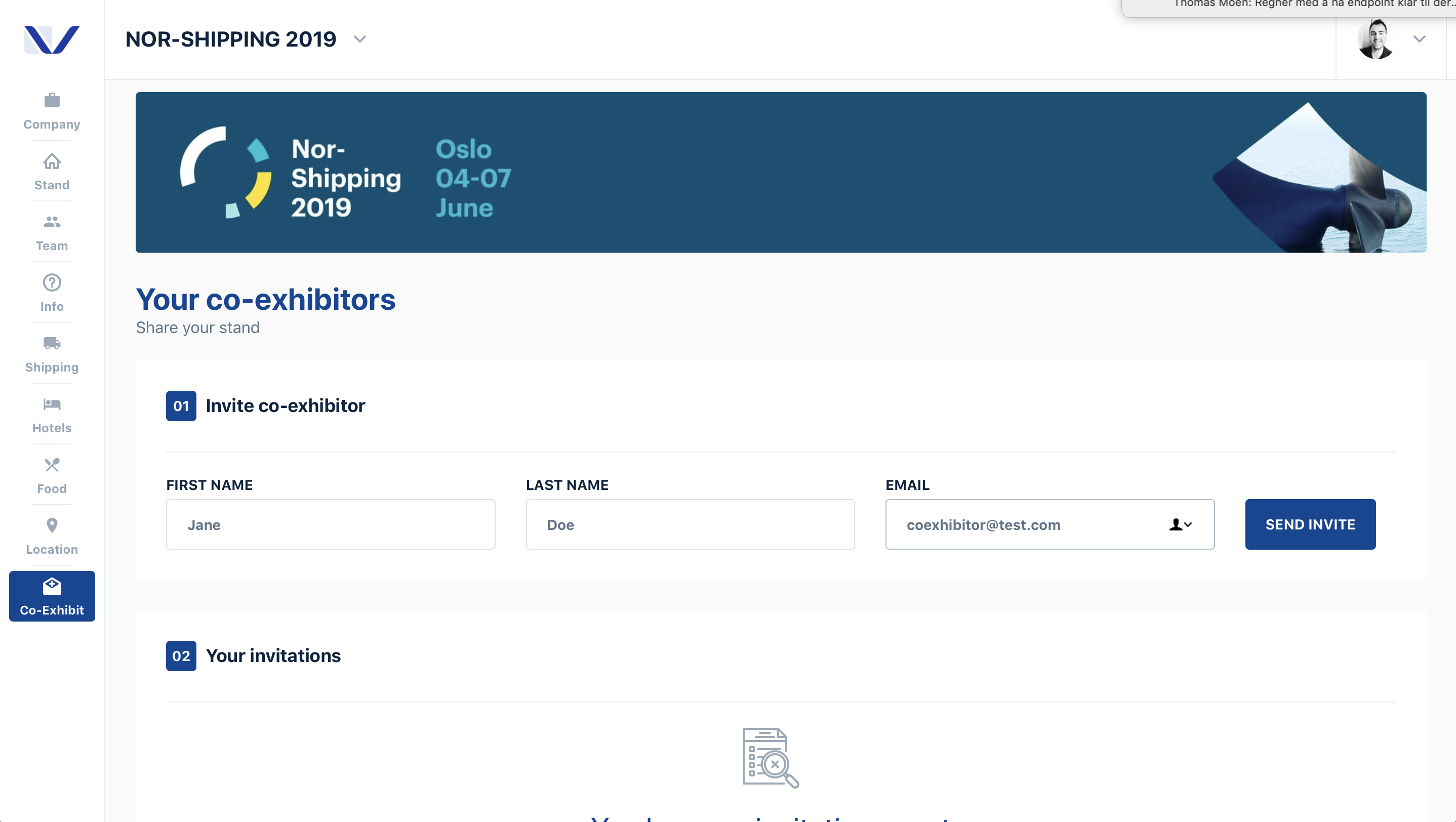Image resolution: width=1456 pixels, height=822 pixels.
Task: Click the empty invitations search illustration
Action: 771,758
